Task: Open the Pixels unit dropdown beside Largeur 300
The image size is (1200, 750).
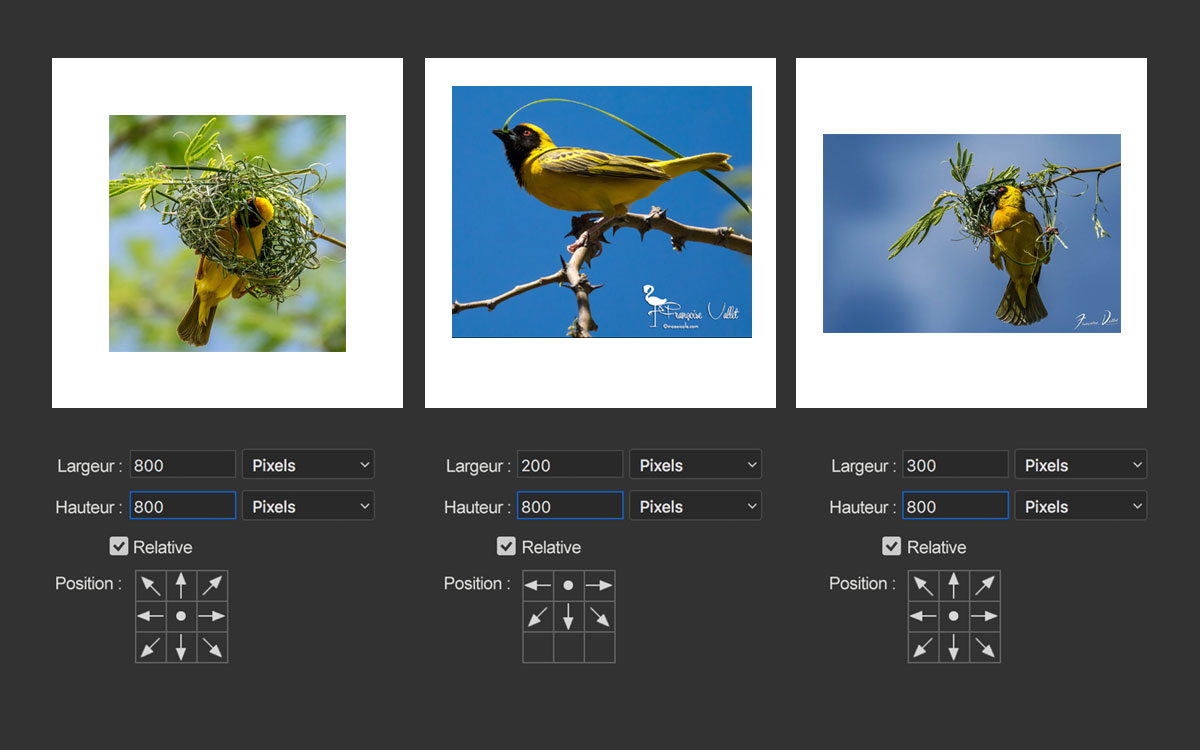Action: click(1081, 465)
